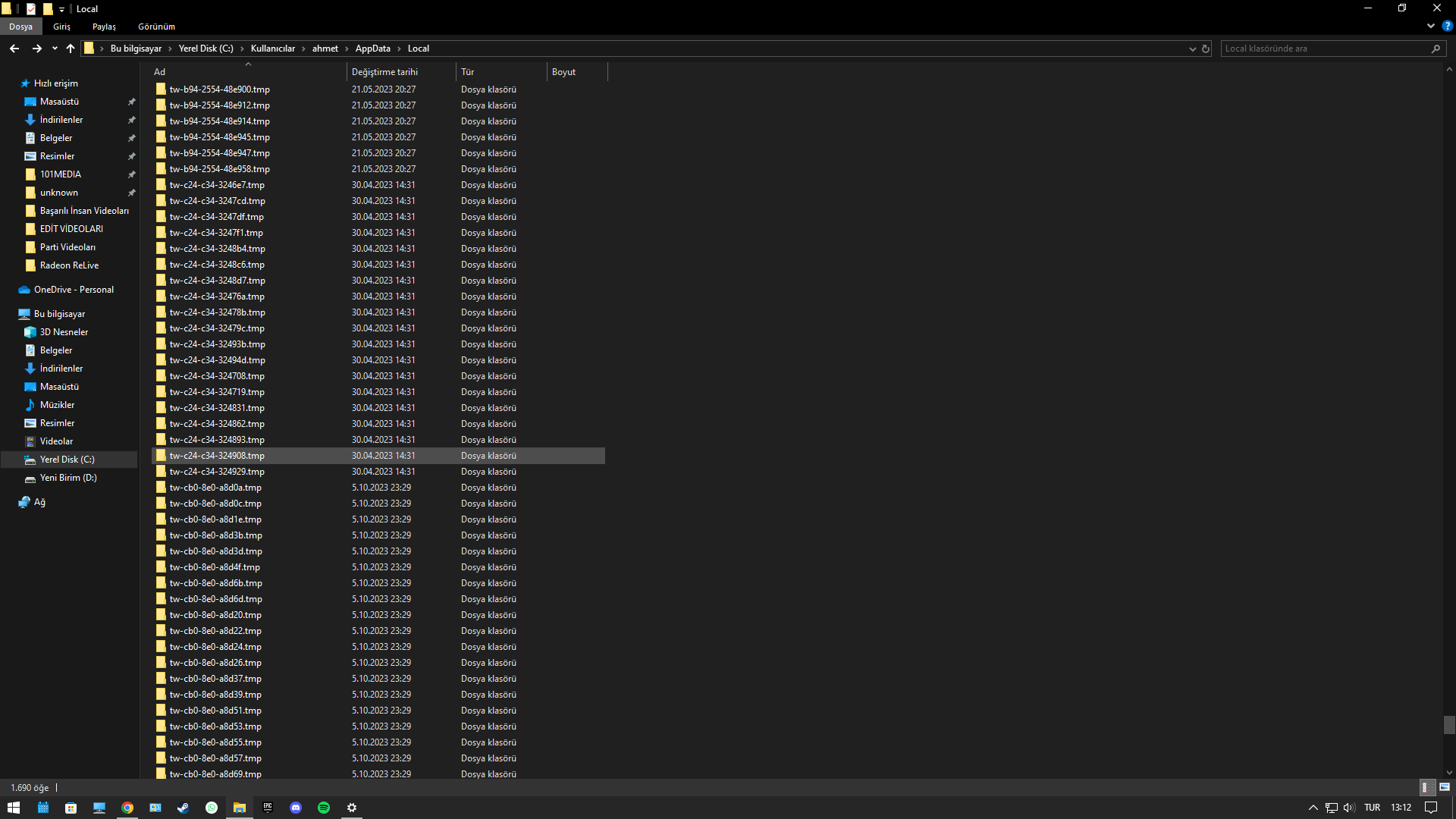The width and height of the screenshot is (1456, 819).
Task: Open the Dosya menu tab
Action: click(20, 27)
